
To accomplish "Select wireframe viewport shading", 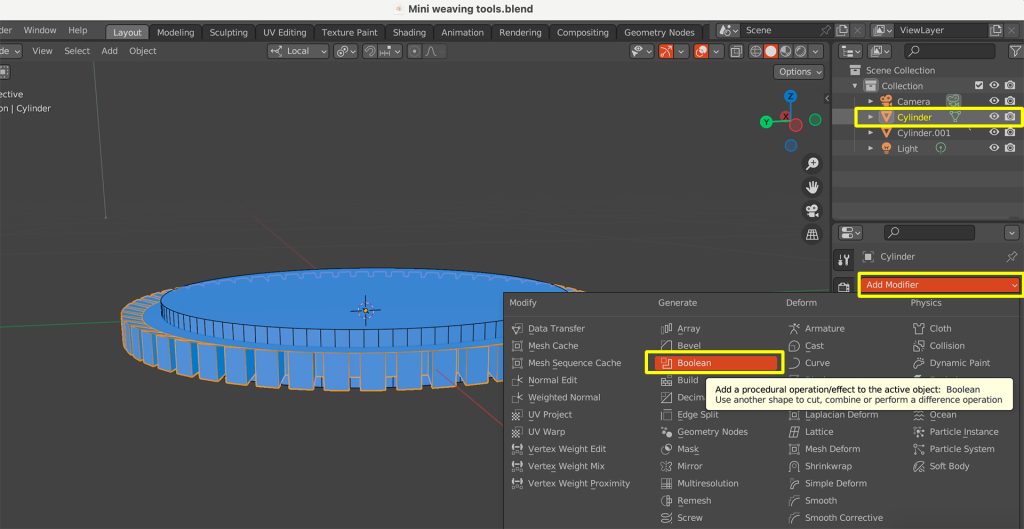I will coord(756,51).
